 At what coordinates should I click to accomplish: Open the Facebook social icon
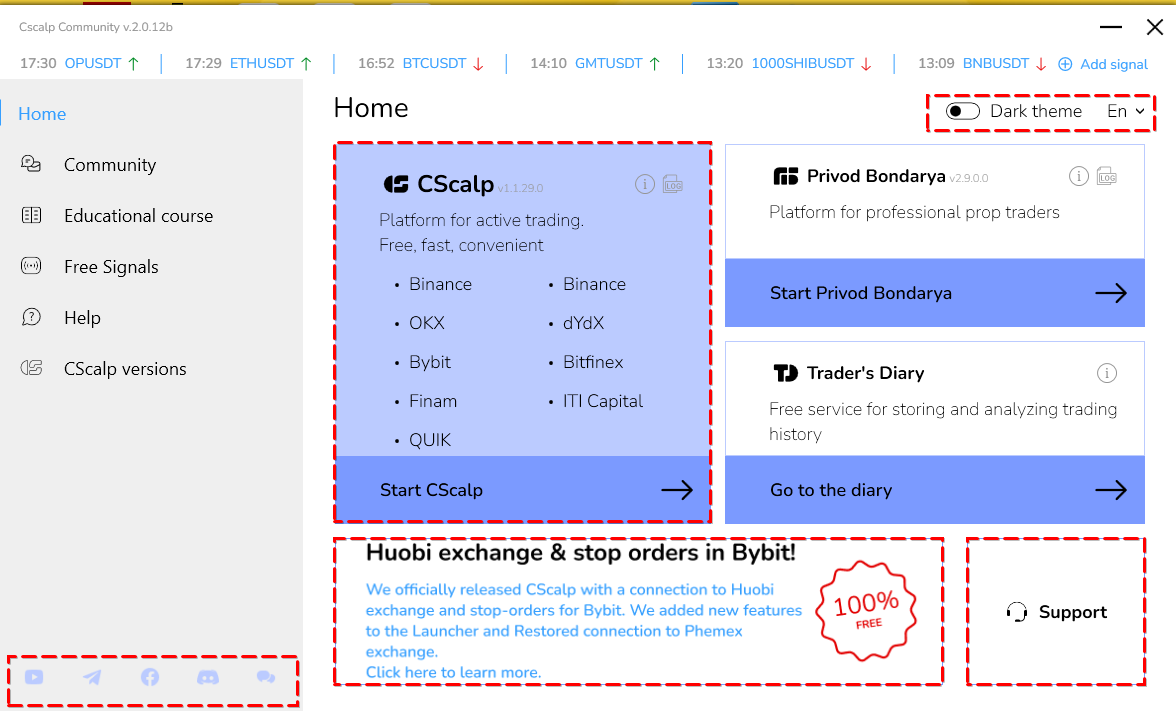150,677
